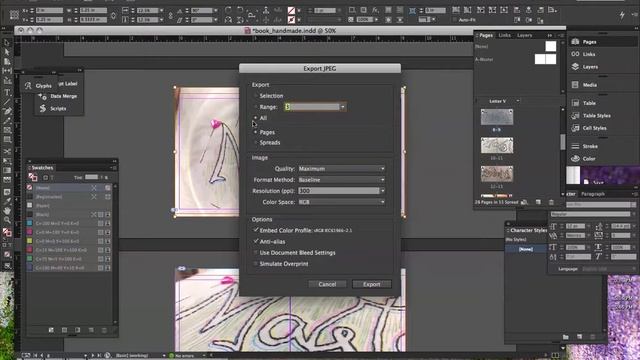Switch to the Links tab in panel
The height and width of the screenshot is (360, 640).
click(x=504, y=36)
